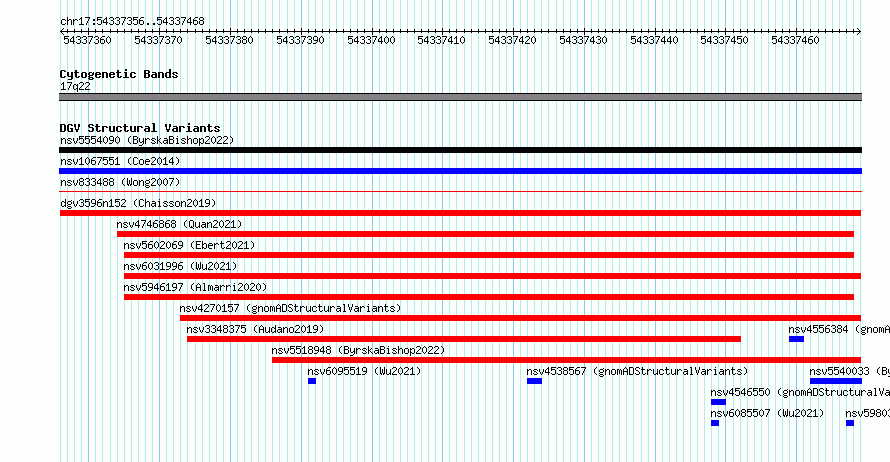Screen dimensions: 890x462
Task: Open nsv4538567 (gnomADStructuralVariants) label
Action: point(637,371)
